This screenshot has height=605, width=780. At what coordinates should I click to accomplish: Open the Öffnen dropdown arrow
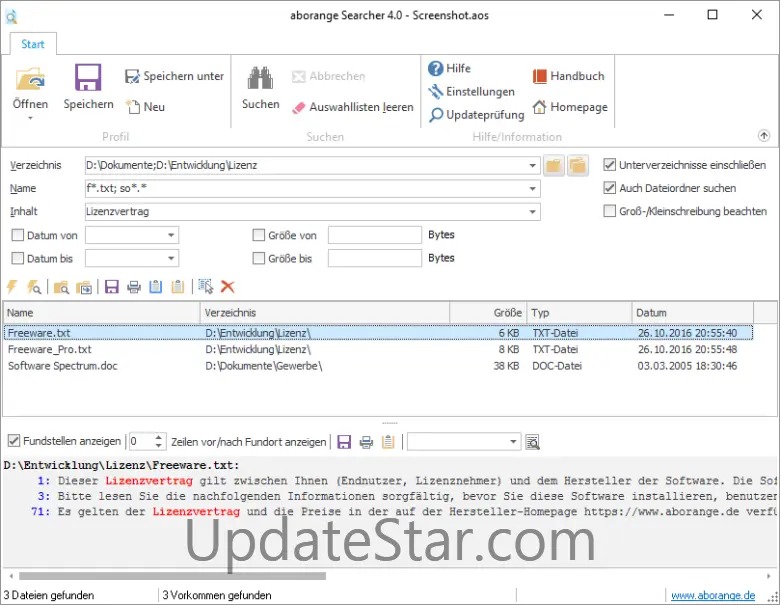pyautogui.click(x=30, y=118)
